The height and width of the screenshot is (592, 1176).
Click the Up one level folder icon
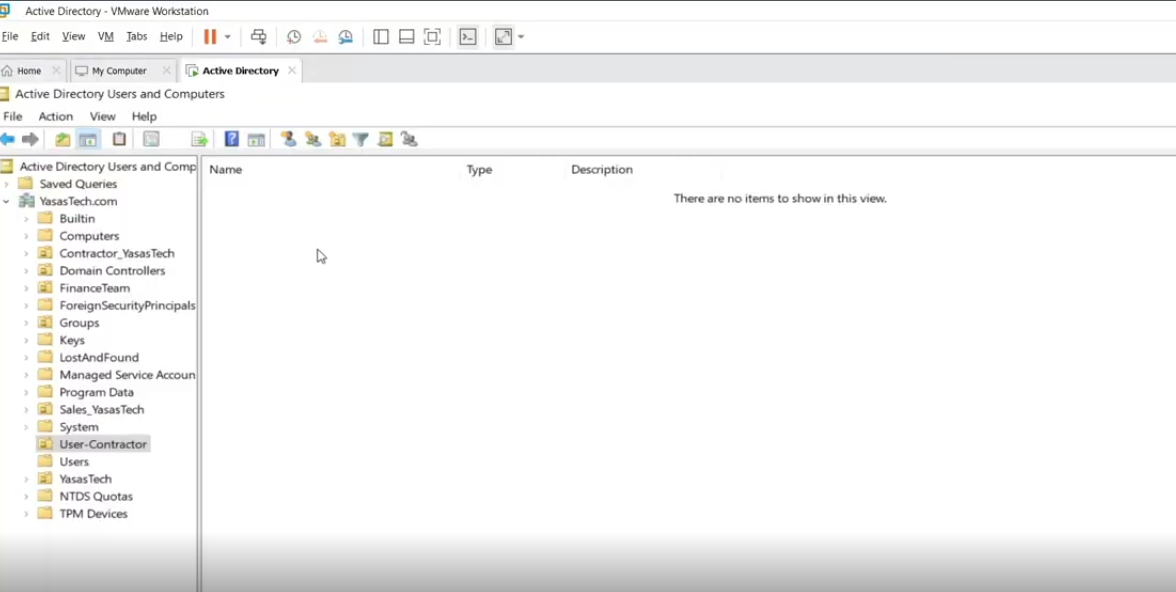click(x=63, y=139)
